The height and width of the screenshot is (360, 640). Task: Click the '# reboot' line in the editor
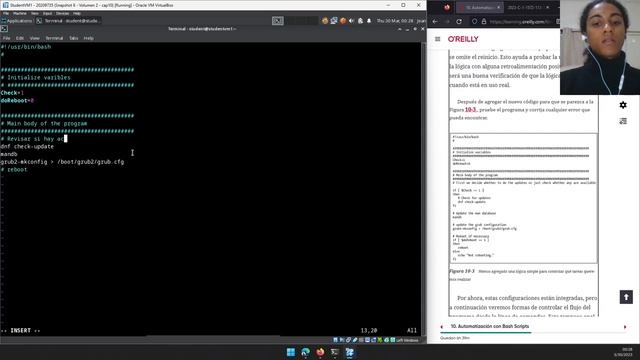pyautogui.click(x=14, y=169)
